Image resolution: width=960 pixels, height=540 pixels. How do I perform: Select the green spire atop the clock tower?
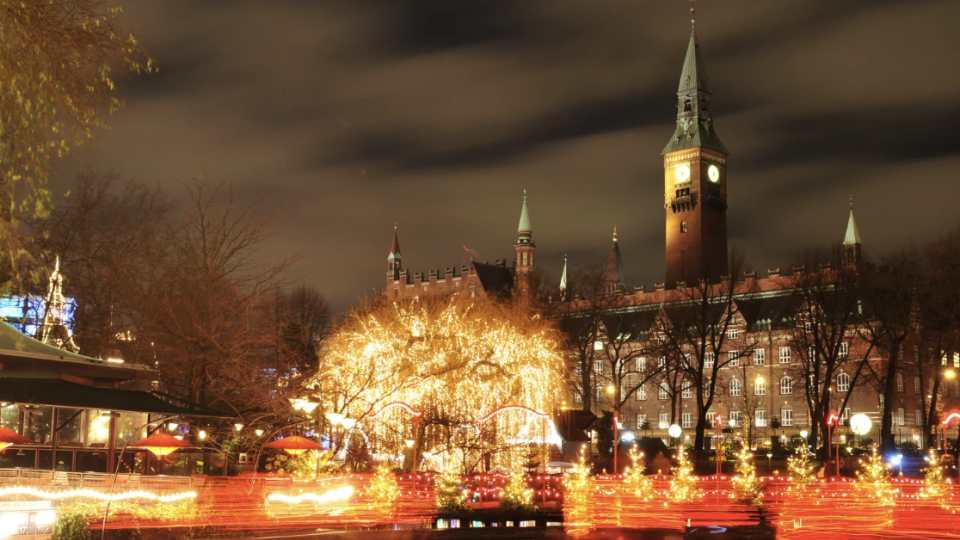692,70
